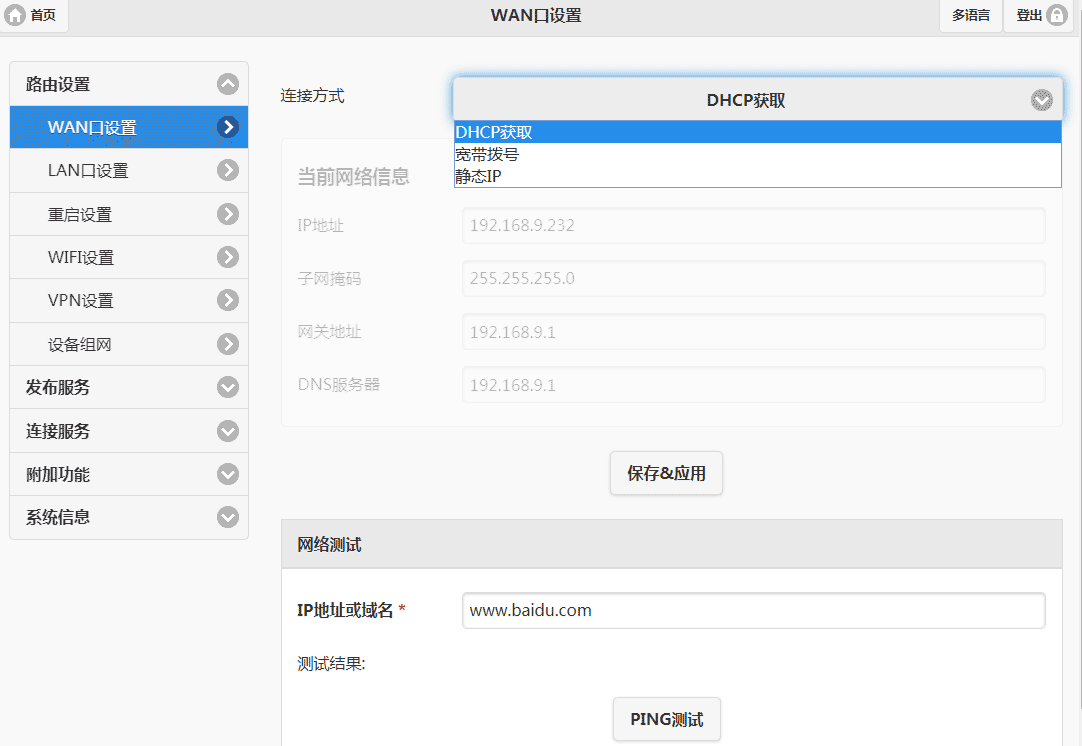This screenshot has height=746, width=1082.
Task: Click the home icon in the header
Action: [16, 15]
